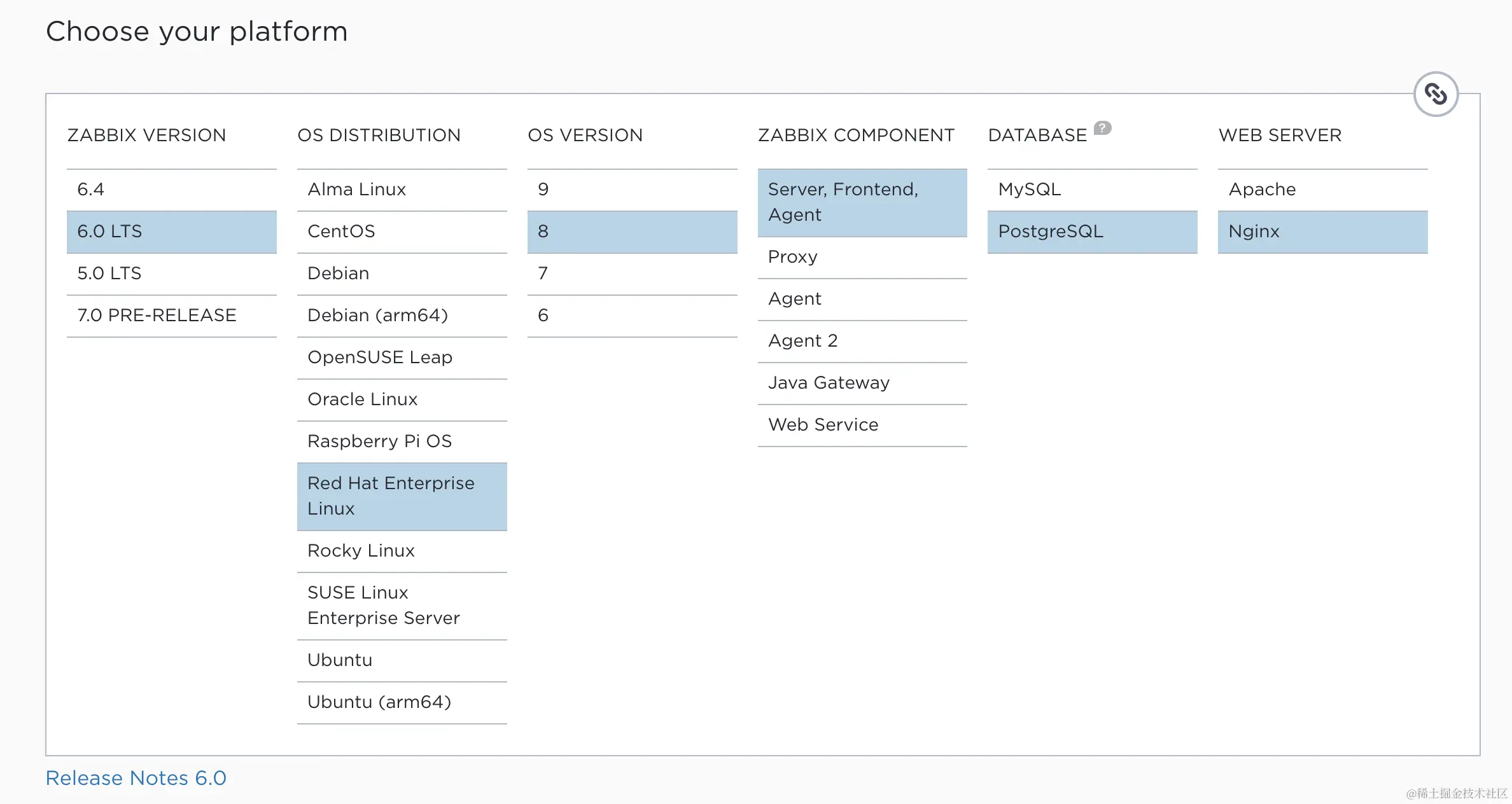Select Zabbix version 6.4

tap(171, 190)
